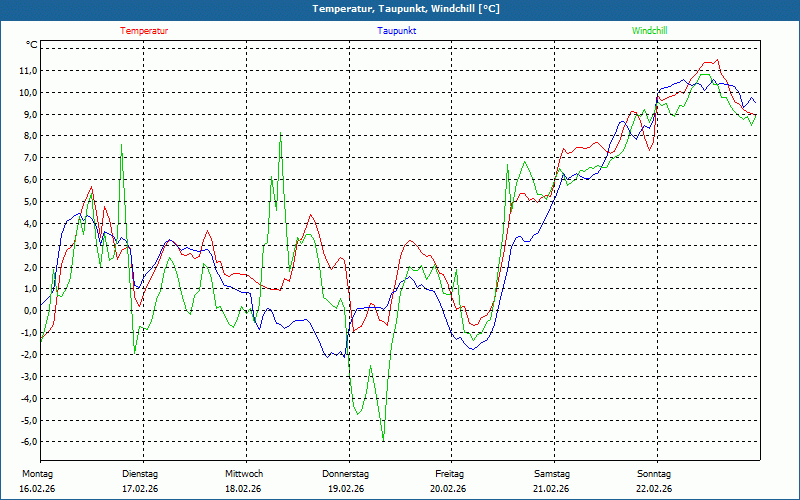Click the red Temperatur legend label
Screen dimensions: 800x500
click(144, 31)
